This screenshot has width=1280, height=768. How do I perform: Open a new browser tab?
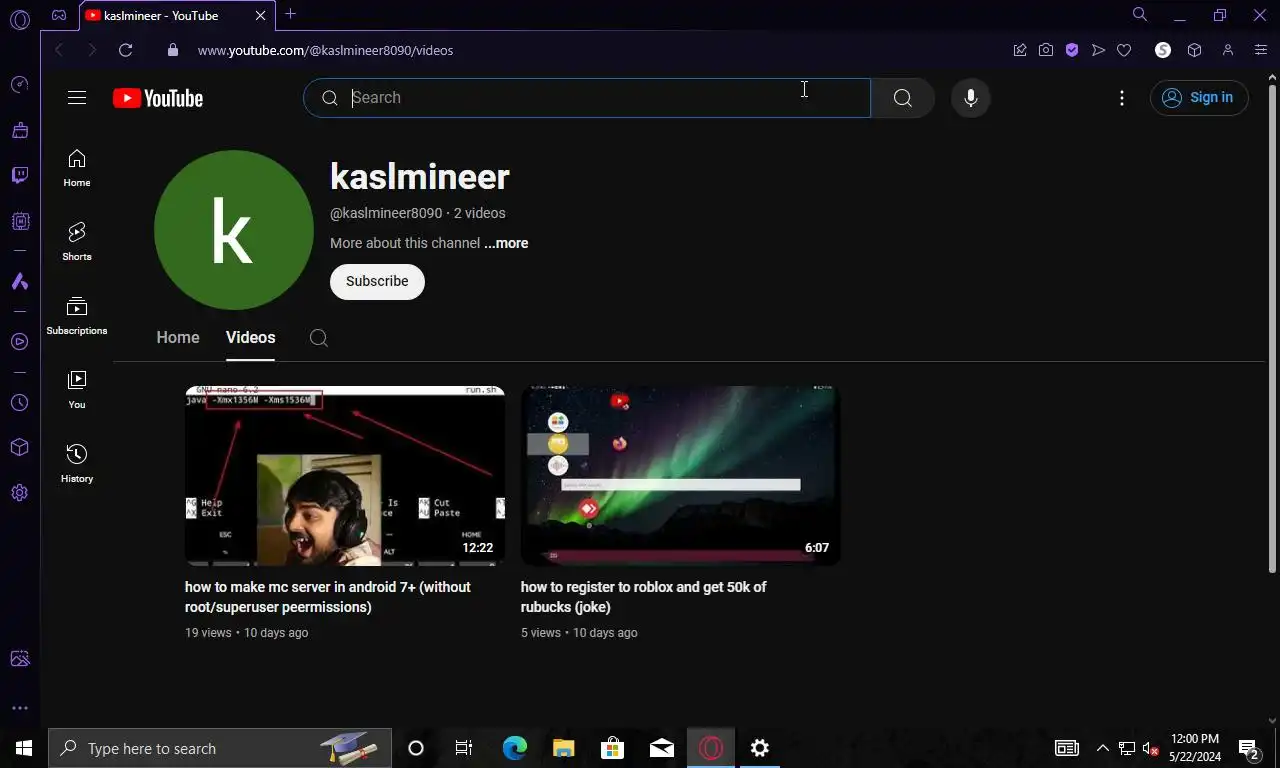coord(290,14)
